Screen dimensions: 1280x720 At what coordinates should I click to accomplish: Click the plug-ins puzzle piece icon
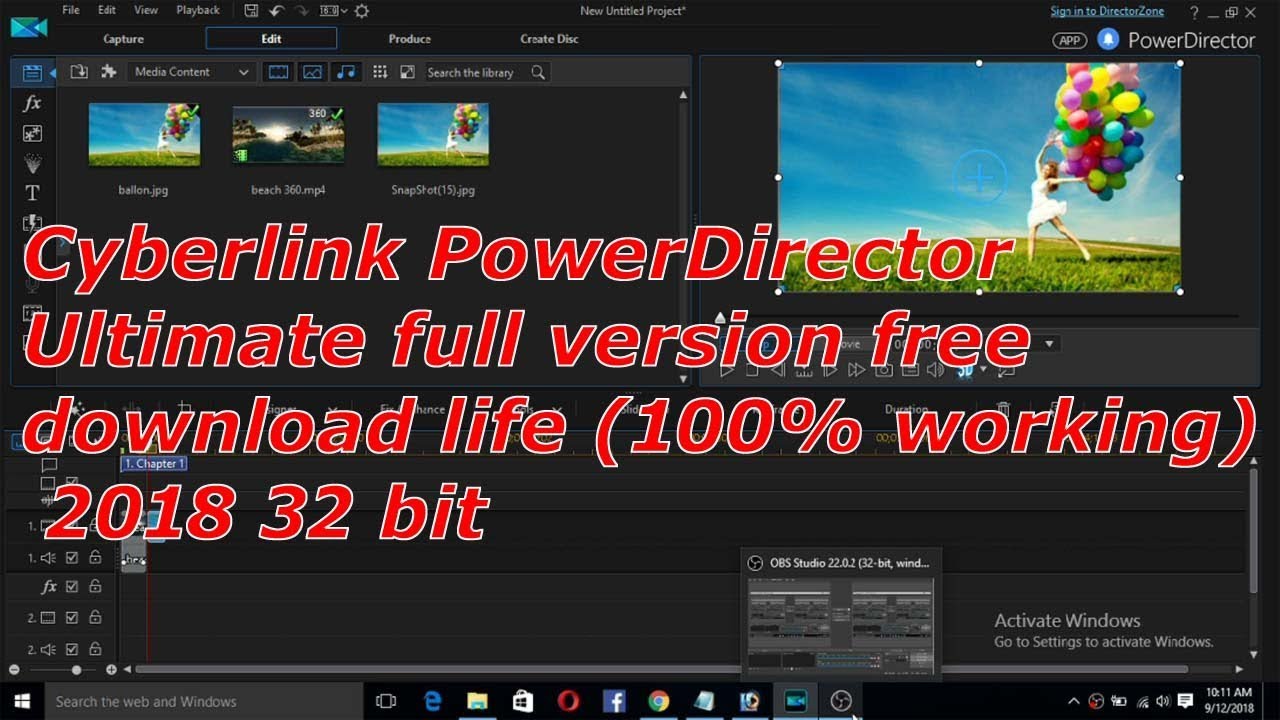109,72
